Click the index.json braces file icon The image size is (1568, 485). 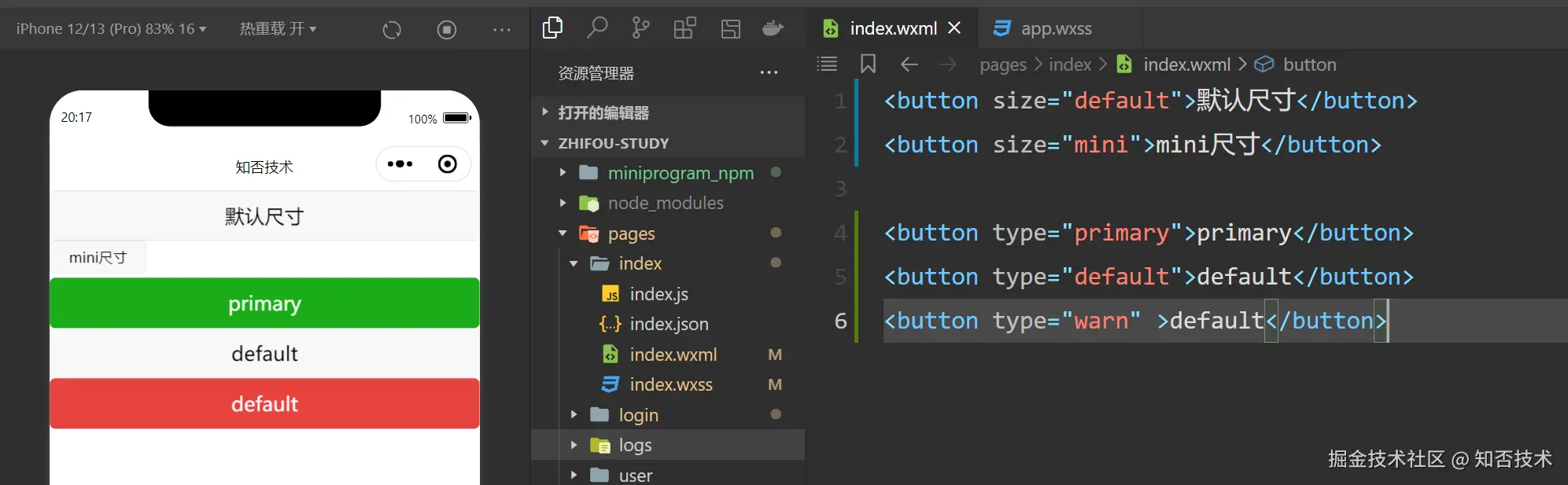[610, 324]
